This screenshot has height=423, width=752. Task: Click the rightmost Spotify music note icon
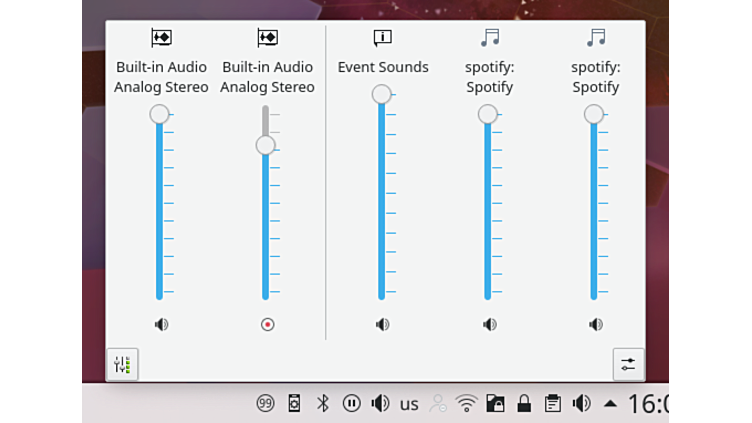click(x=596, y=38)
